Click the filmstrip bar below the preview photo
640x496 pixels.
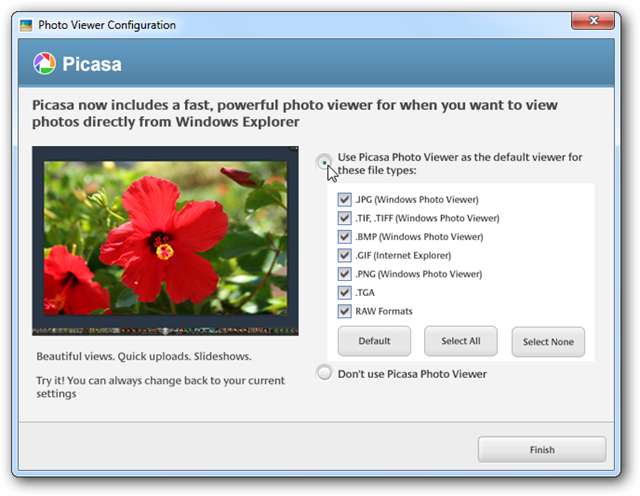pos(165,331)
